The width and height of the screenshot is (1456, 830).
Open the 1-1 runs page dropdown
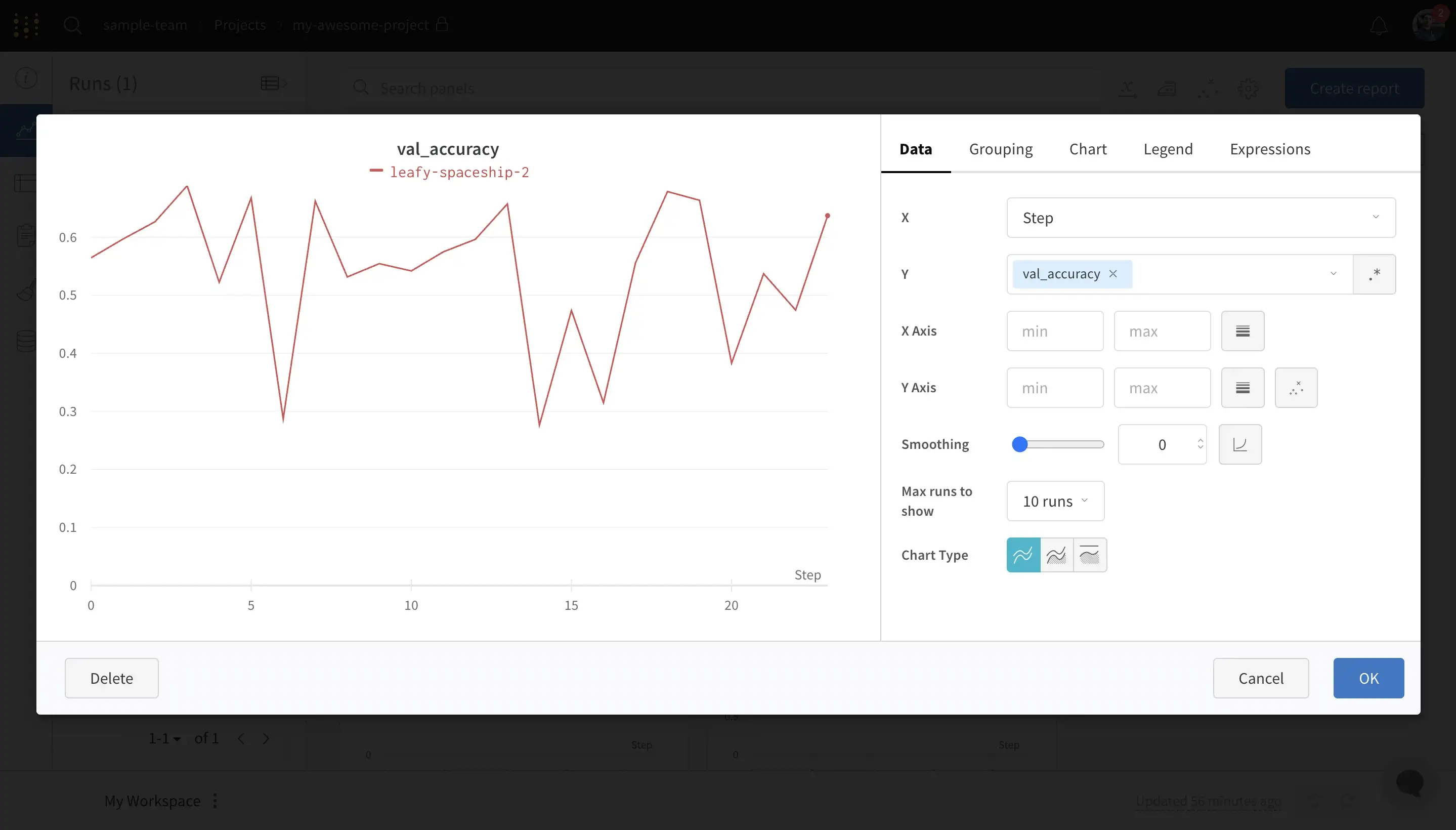(165, 739)
